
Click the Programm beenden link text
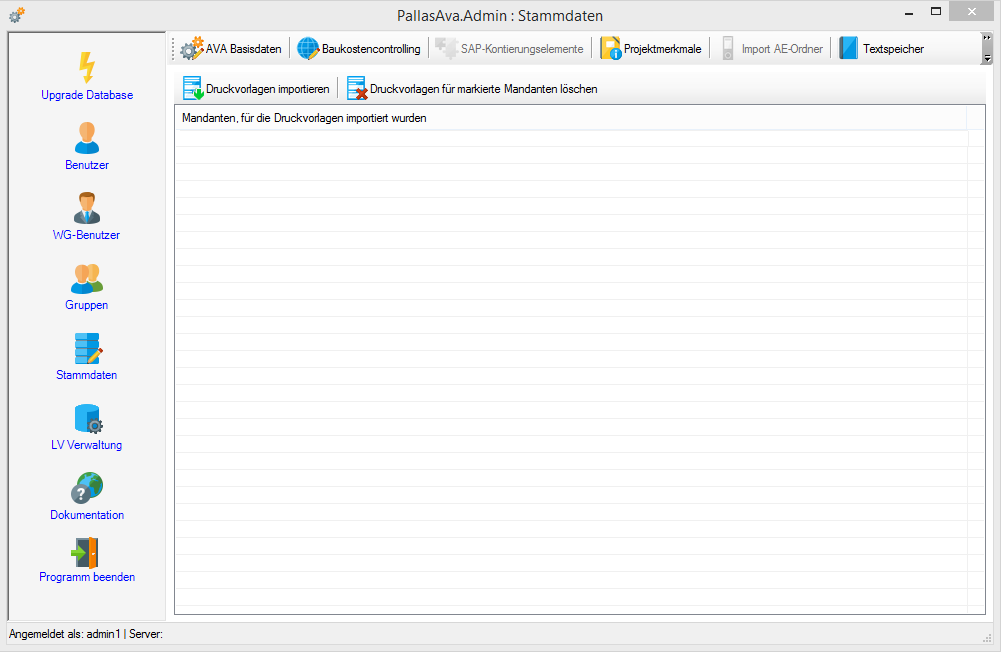coord(87,577)
